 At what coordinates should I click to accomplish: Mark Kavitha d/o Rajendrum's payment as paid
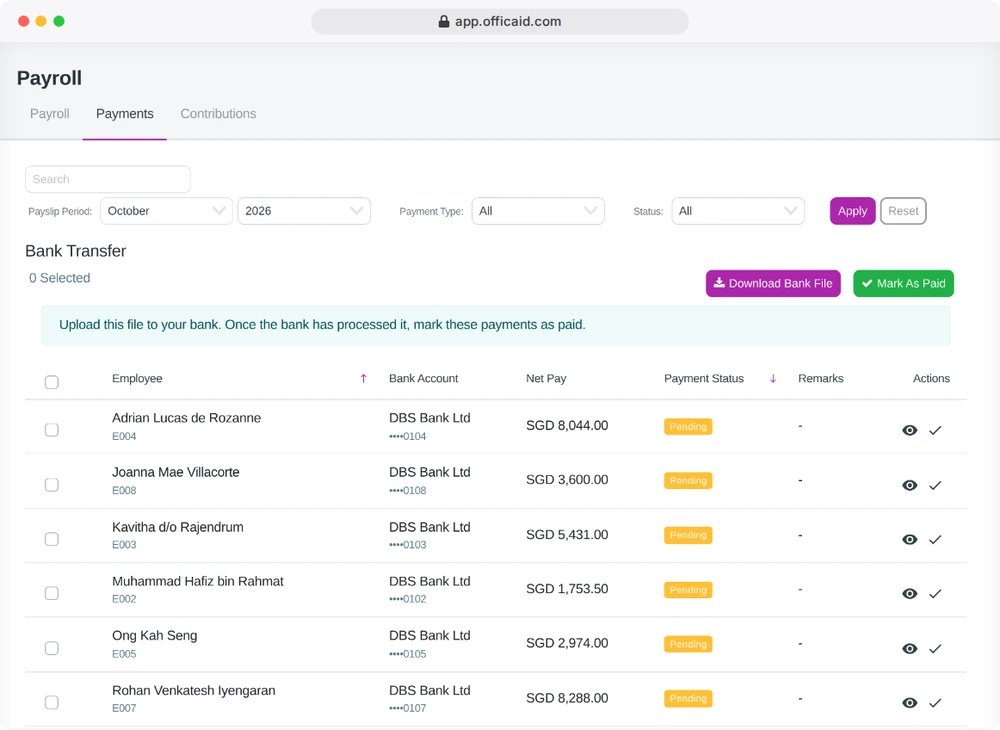935,539
